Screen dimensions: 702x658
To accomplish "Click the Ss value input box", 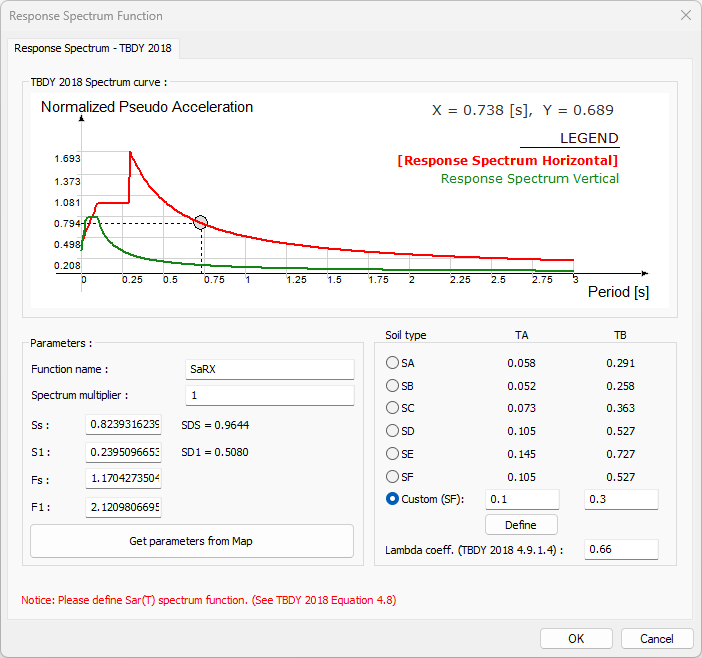I will click(124, 425).
